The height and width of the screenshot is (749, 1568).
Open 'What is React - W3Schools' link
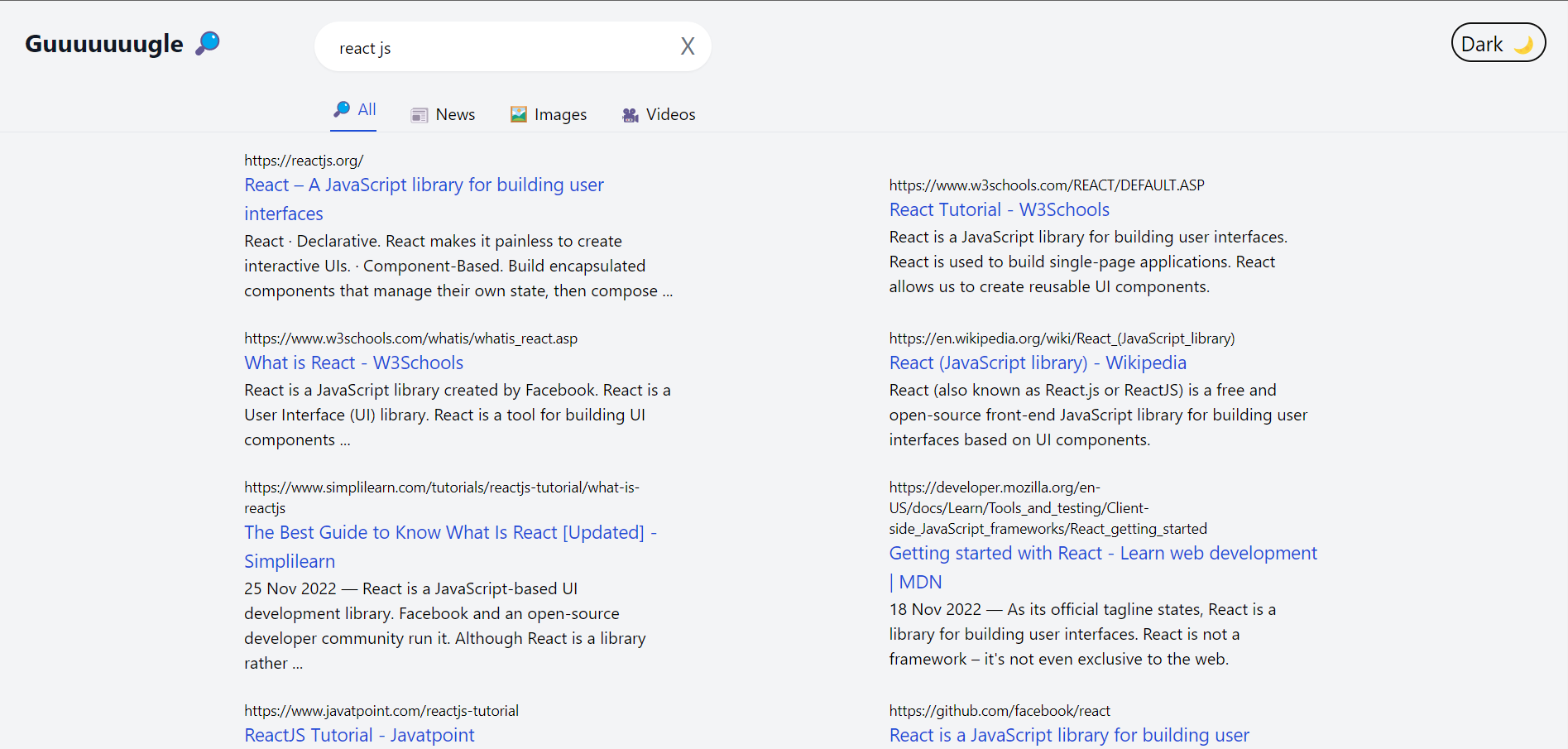(353, 363)
